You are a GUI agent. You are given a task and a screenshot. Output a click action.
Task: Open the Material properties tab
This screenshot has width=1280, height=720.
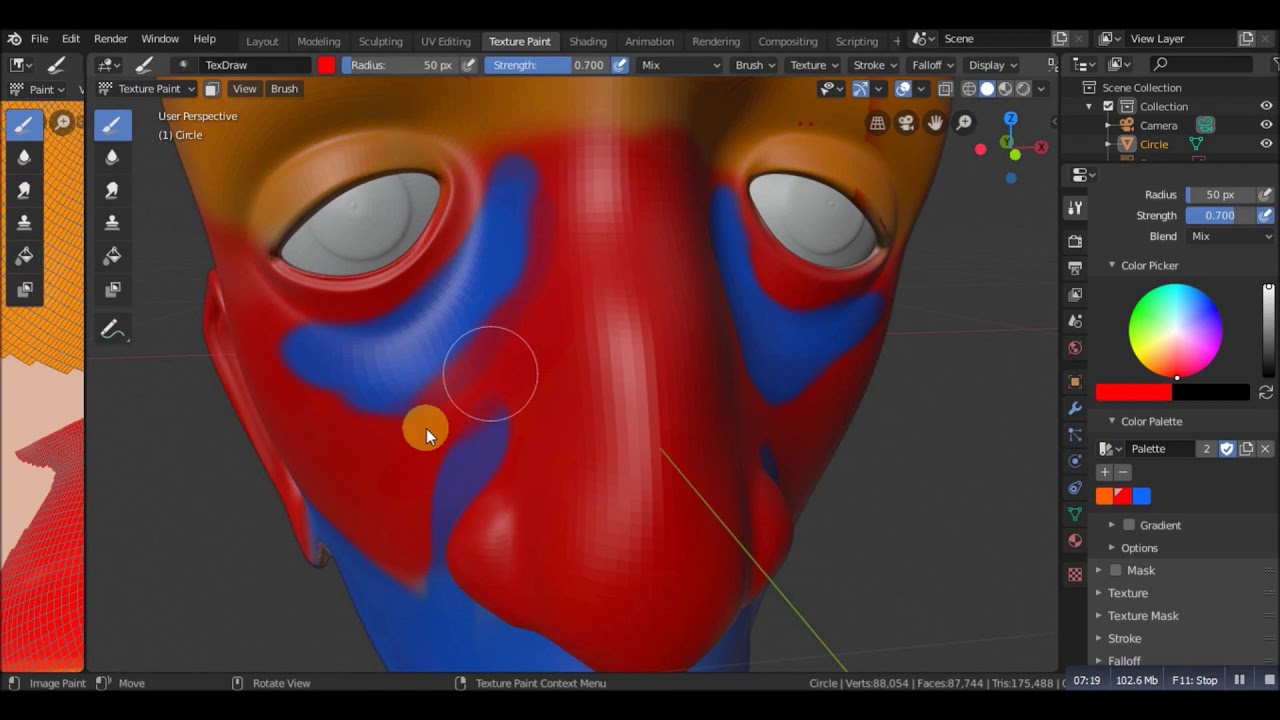coord(1075,541)
